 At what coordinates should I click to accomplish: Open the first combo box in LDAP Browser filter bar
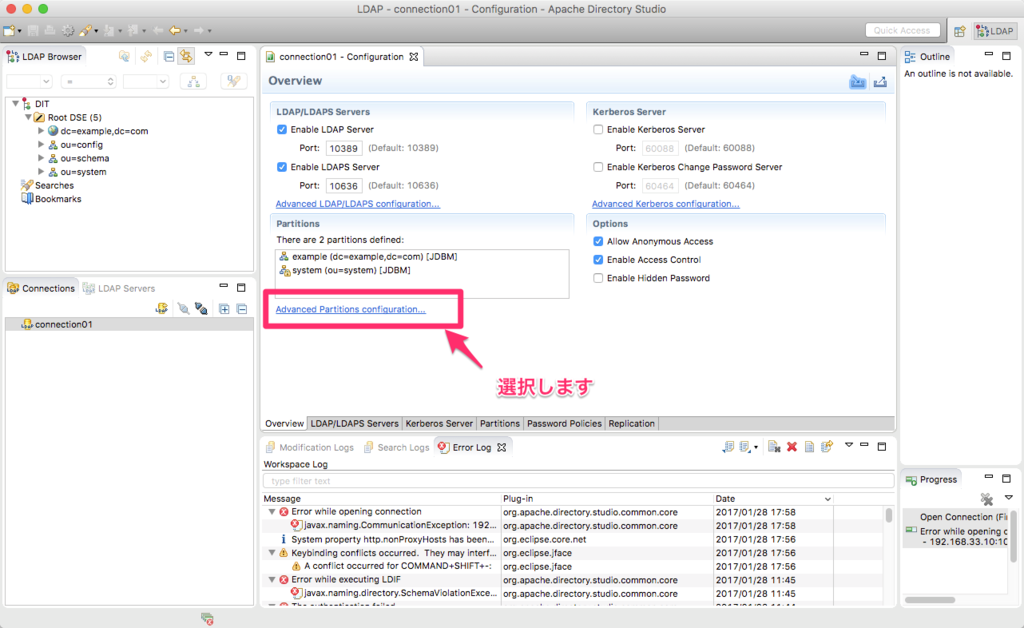coord(29,82)
